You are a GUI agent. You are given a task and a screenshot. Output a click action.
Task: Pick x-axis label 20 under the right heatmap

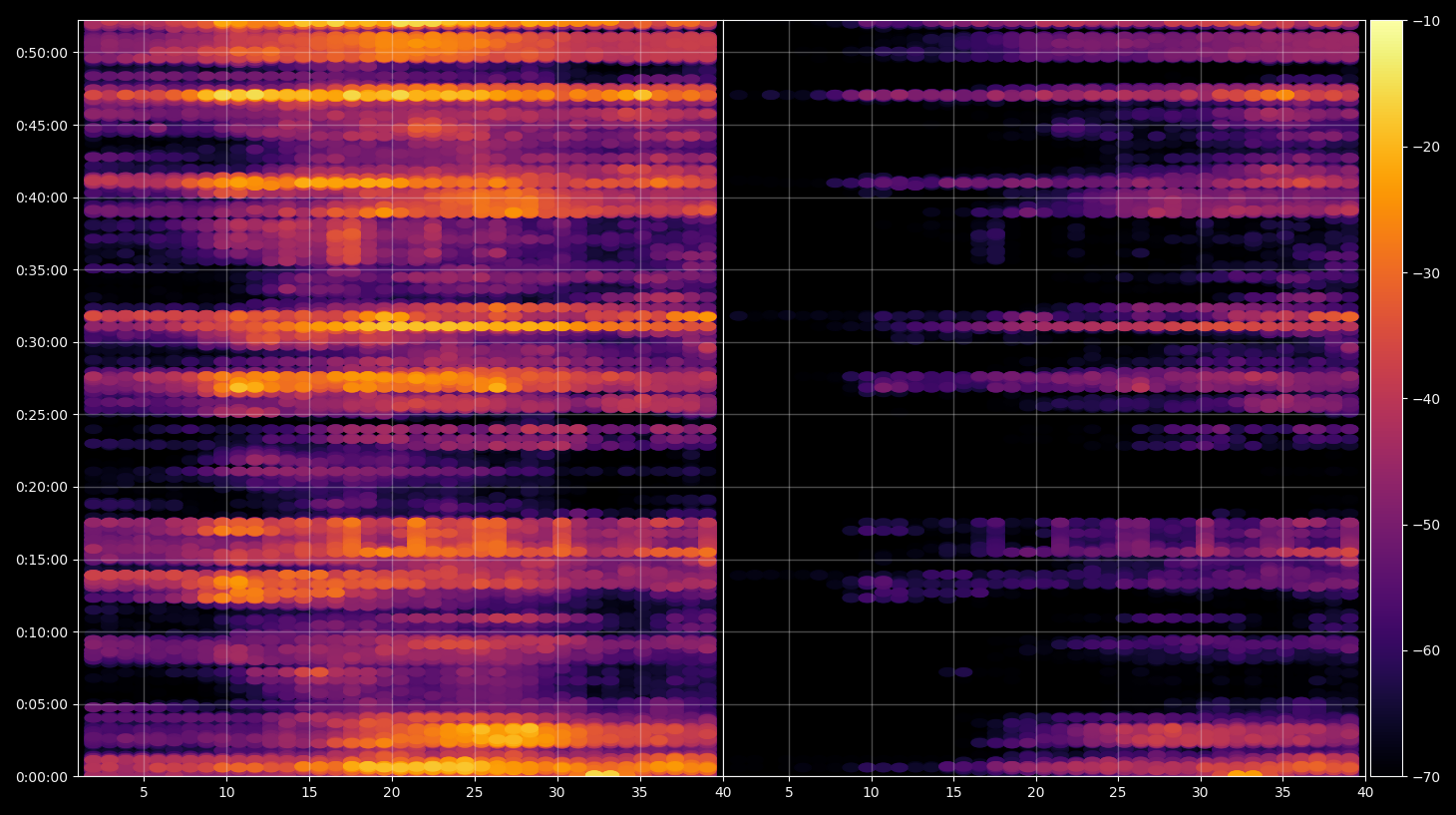[1036, 793]
